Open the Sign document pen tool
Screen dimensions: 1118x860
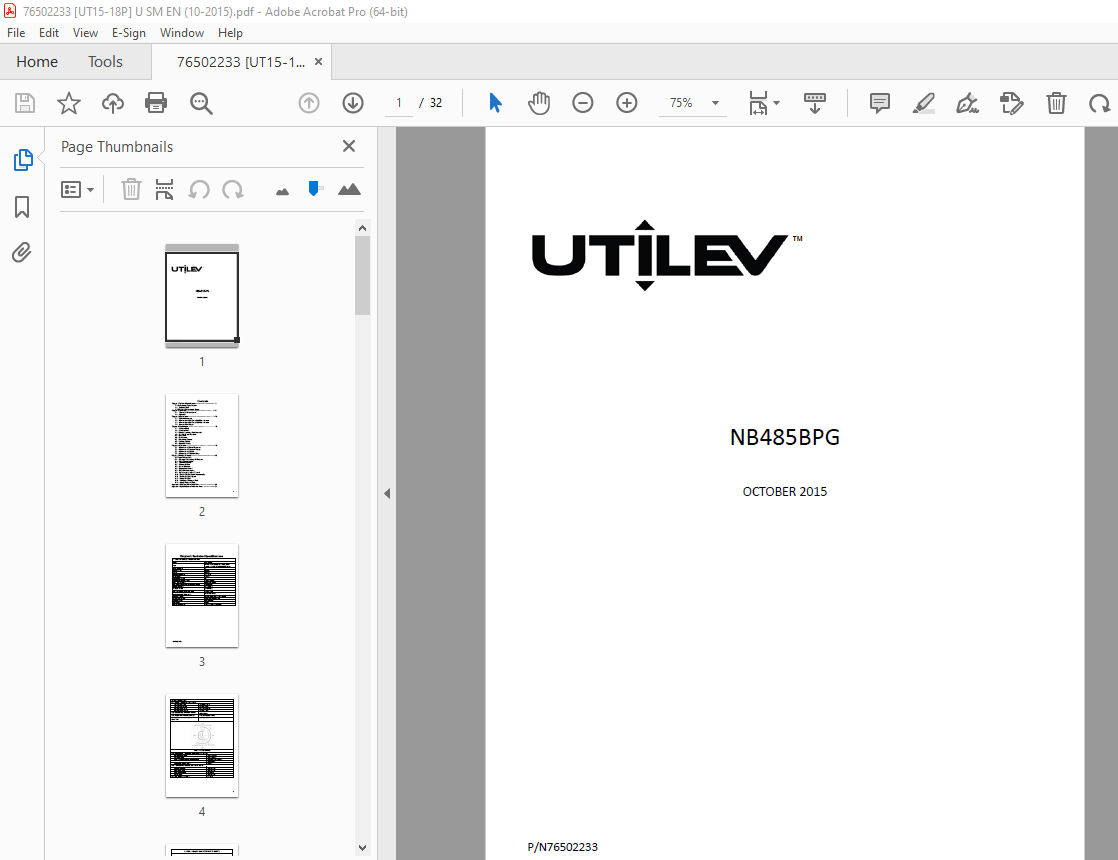pos(968,103)
